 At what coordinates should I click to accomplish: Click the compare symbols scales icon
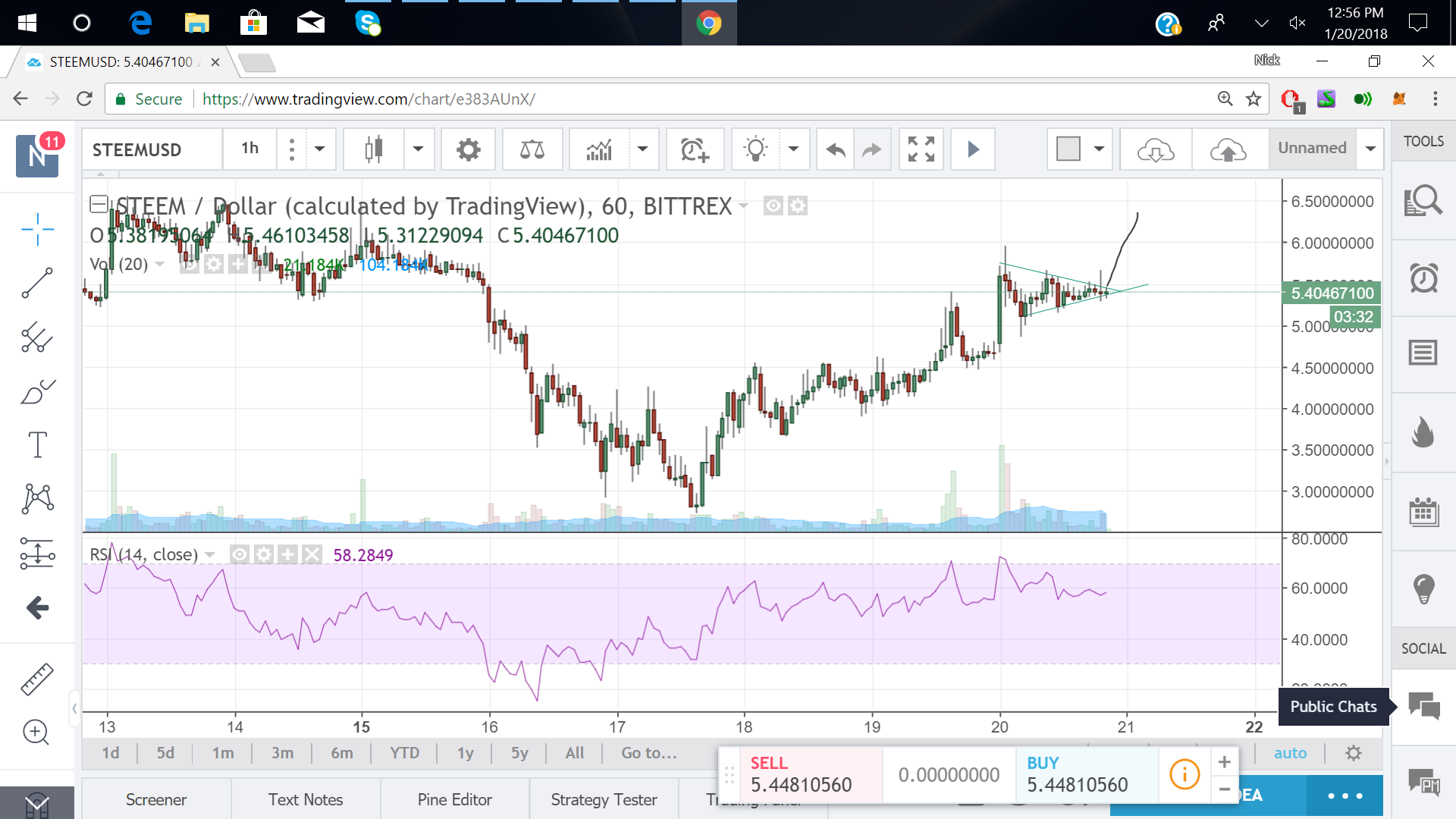click(532, 149)
